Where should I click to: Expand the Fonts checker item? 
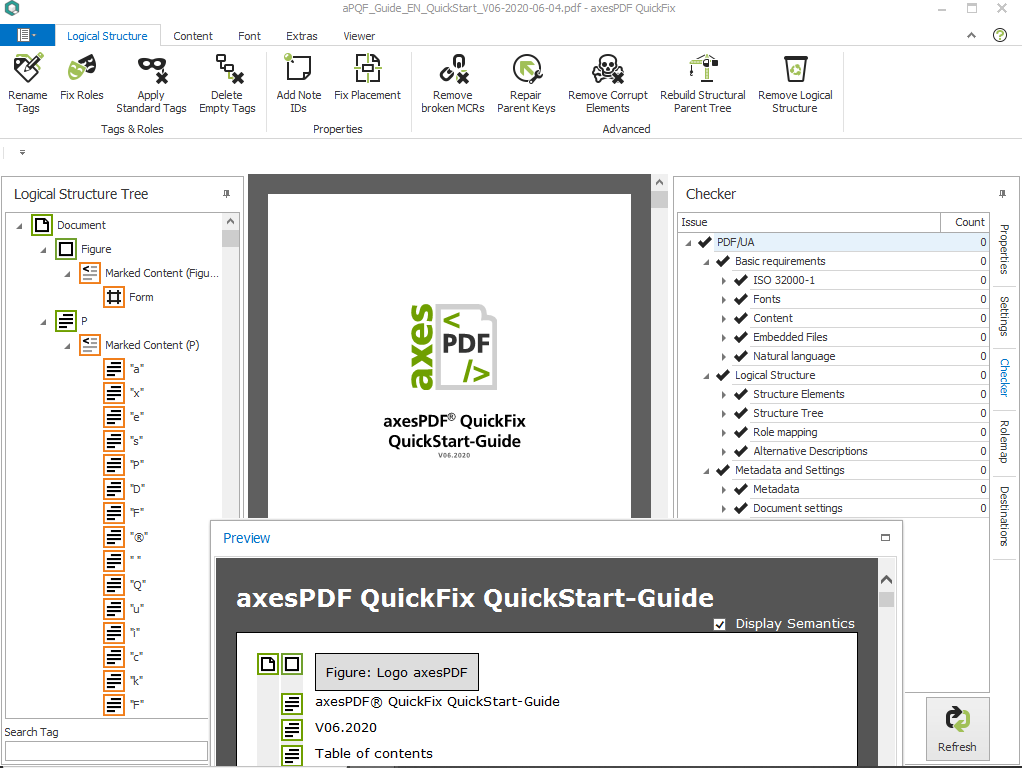[723, 299]
